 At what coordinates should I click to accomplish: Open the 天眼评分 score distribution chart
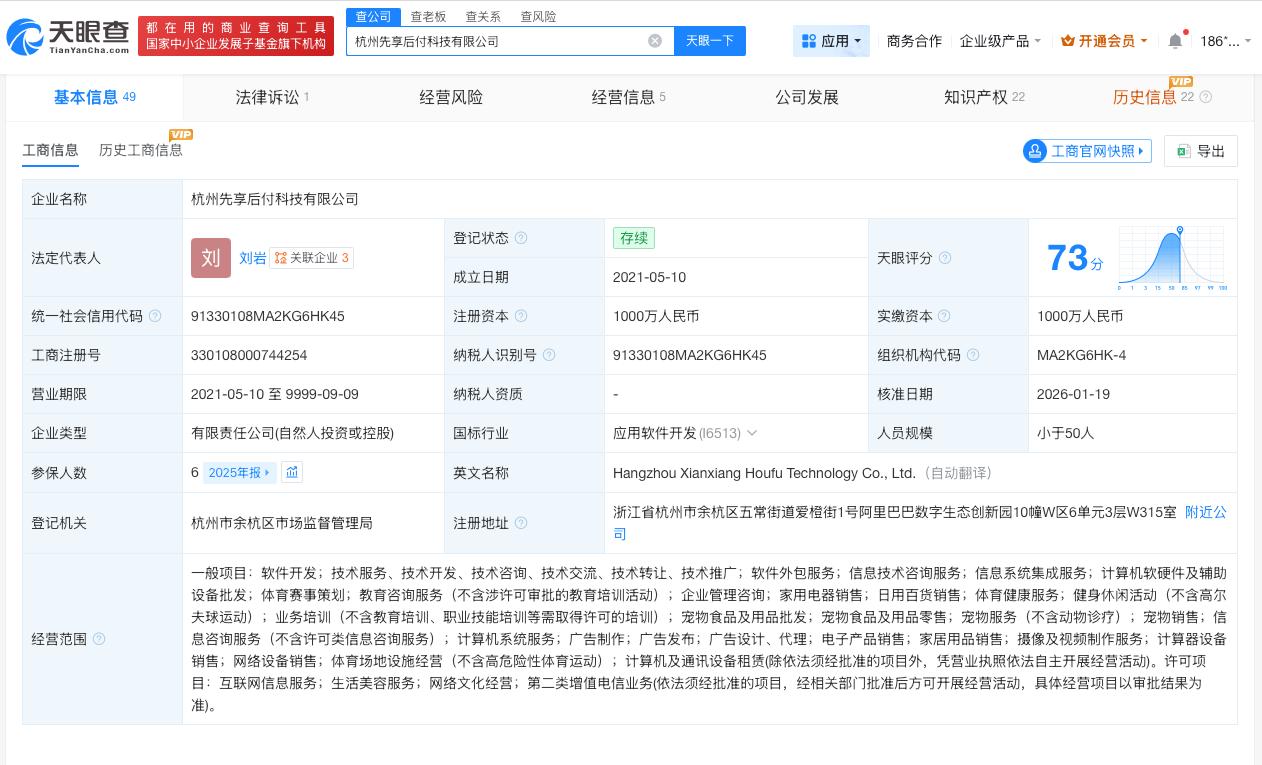point(1173,258)
